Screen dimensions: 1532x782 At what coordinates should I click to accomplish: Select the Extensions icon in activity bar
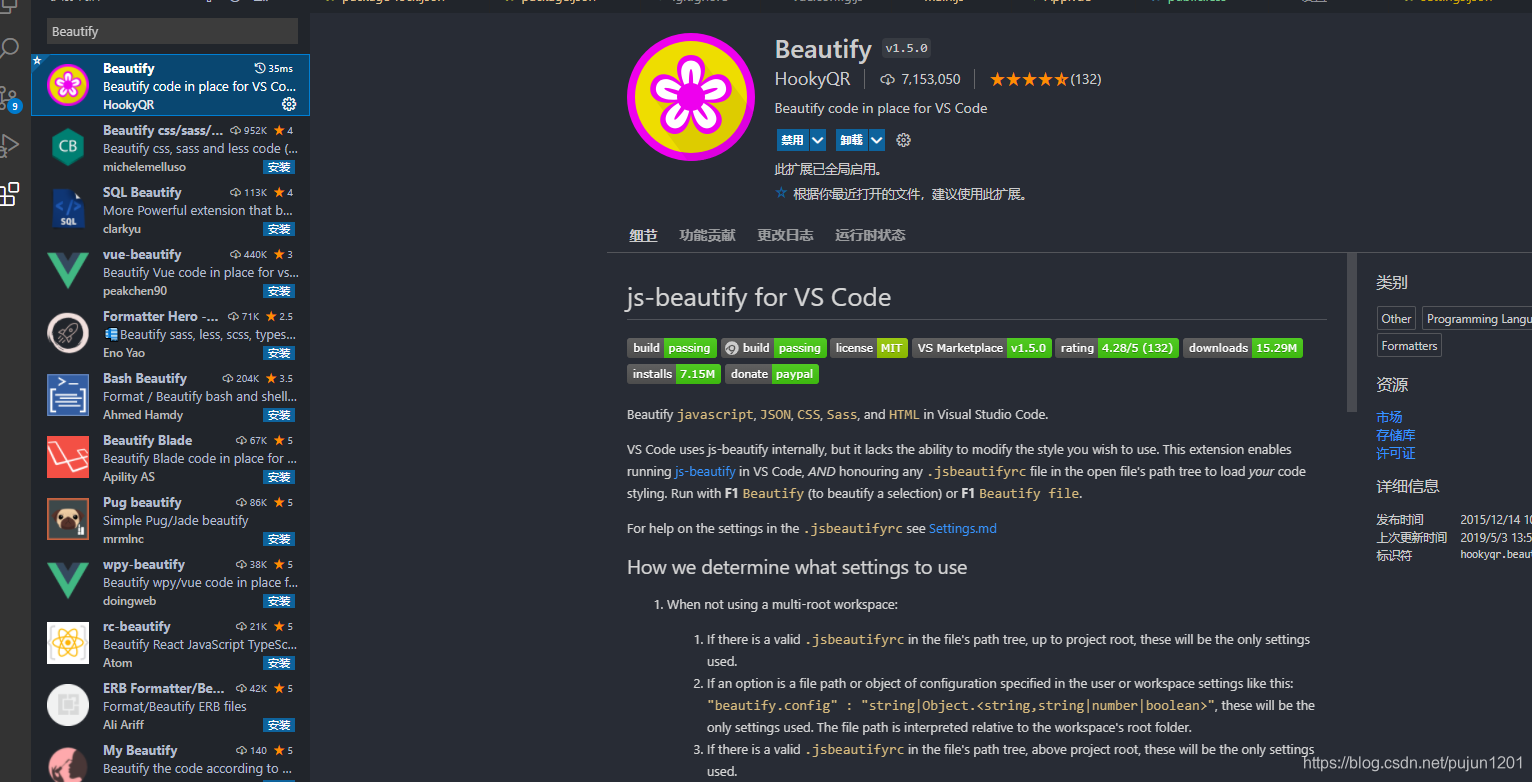[12, 194]
